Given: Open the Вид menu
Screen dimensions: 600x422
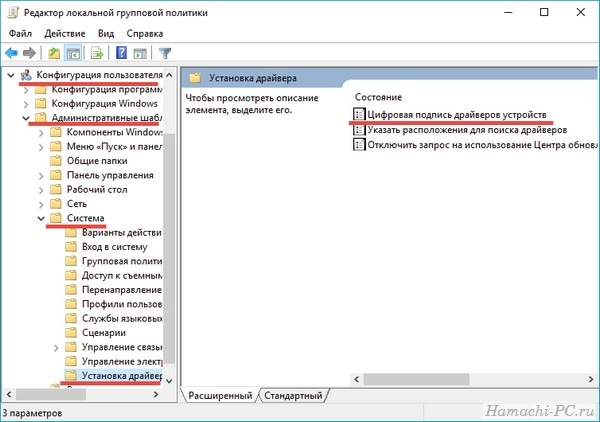Looking at the screenshot, I should [x=106, y=33].
